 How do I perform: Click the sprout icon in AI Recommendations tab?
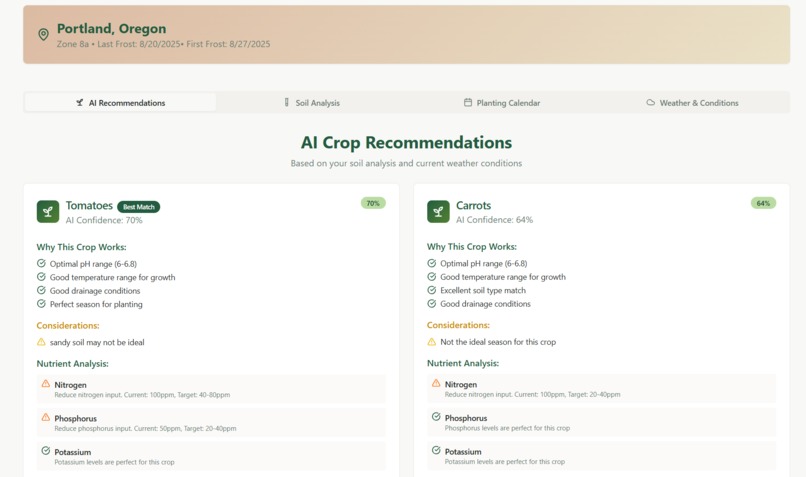point(80,103)
